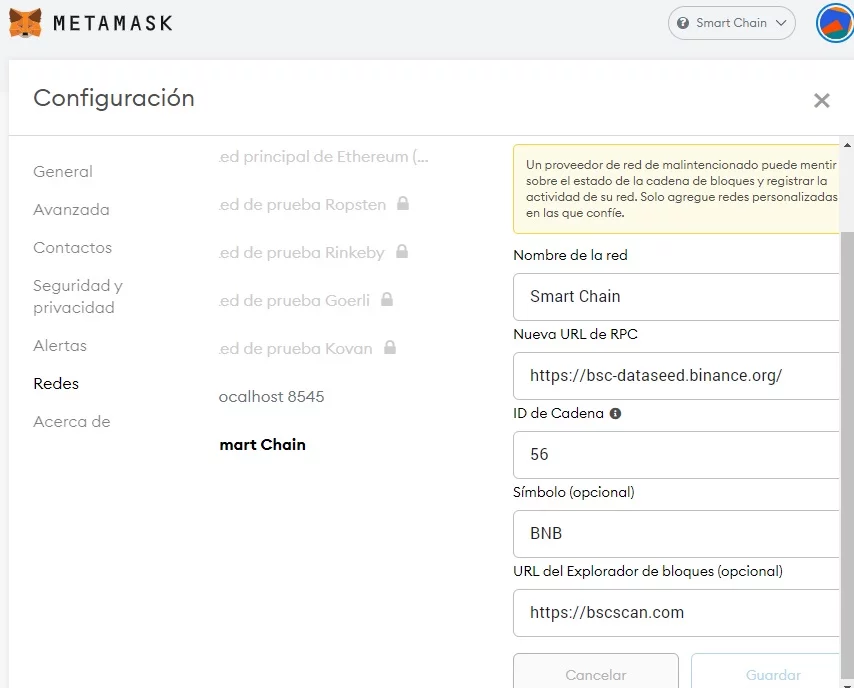
Task: Select Red de prueba Kovan network
Action: point(296,349)
